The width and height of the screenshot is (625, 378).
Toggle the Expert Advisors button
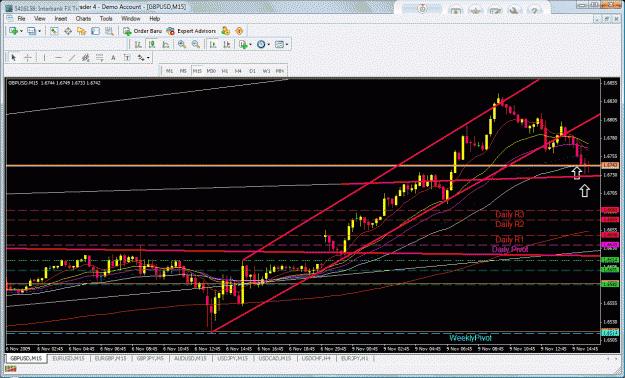coord(191,31)
